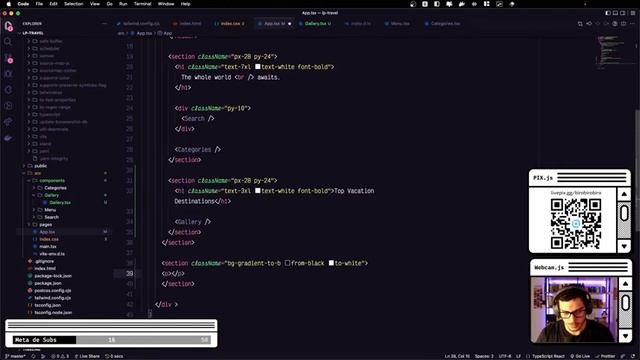This screenshot has height=360, width=640.
Task: Expand the Menu folder
Action: pos(50,210)
